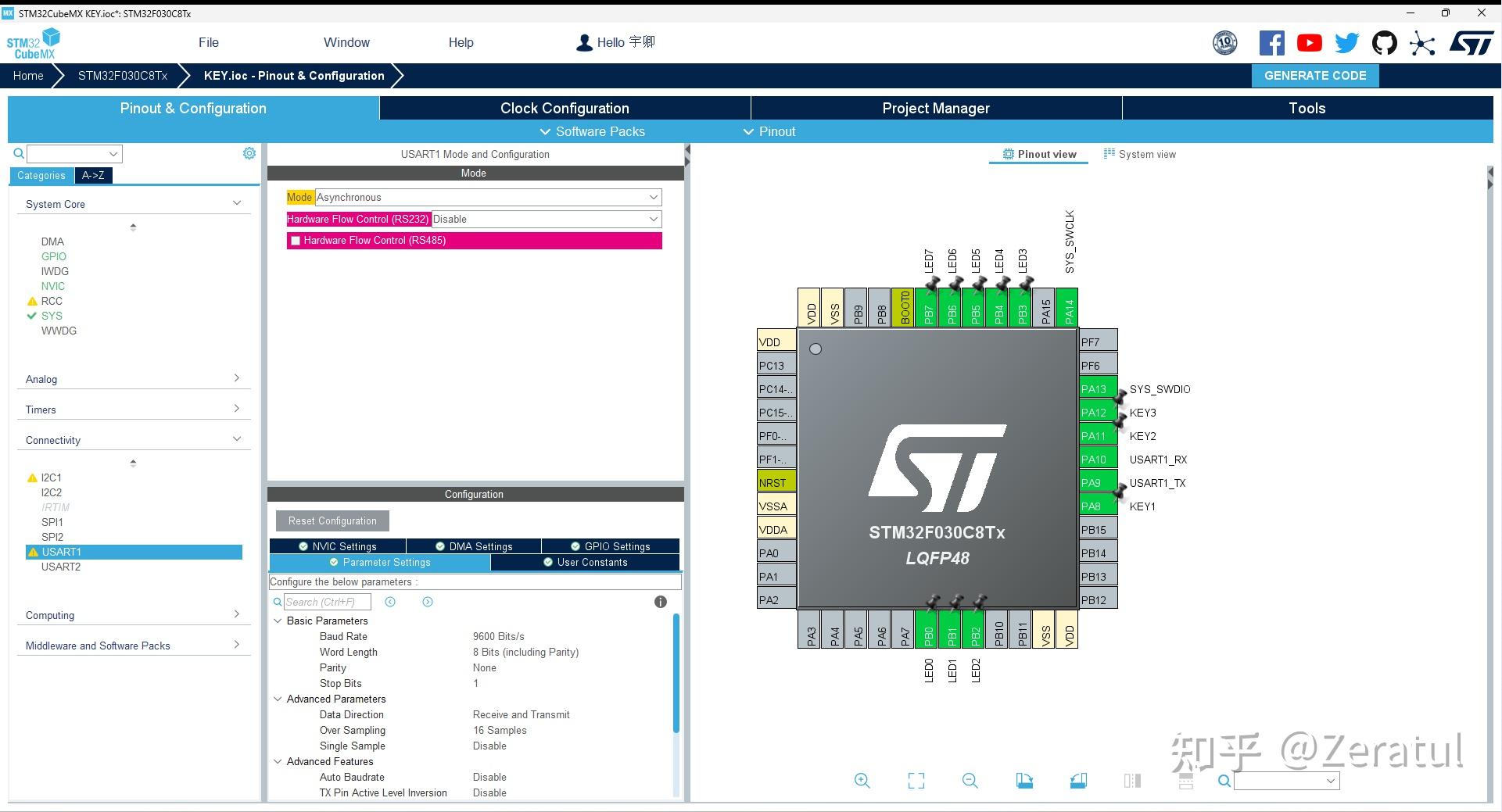Collapse the Connectivity category
This screenshot has height=812, width=1502.
coord(237,439)
